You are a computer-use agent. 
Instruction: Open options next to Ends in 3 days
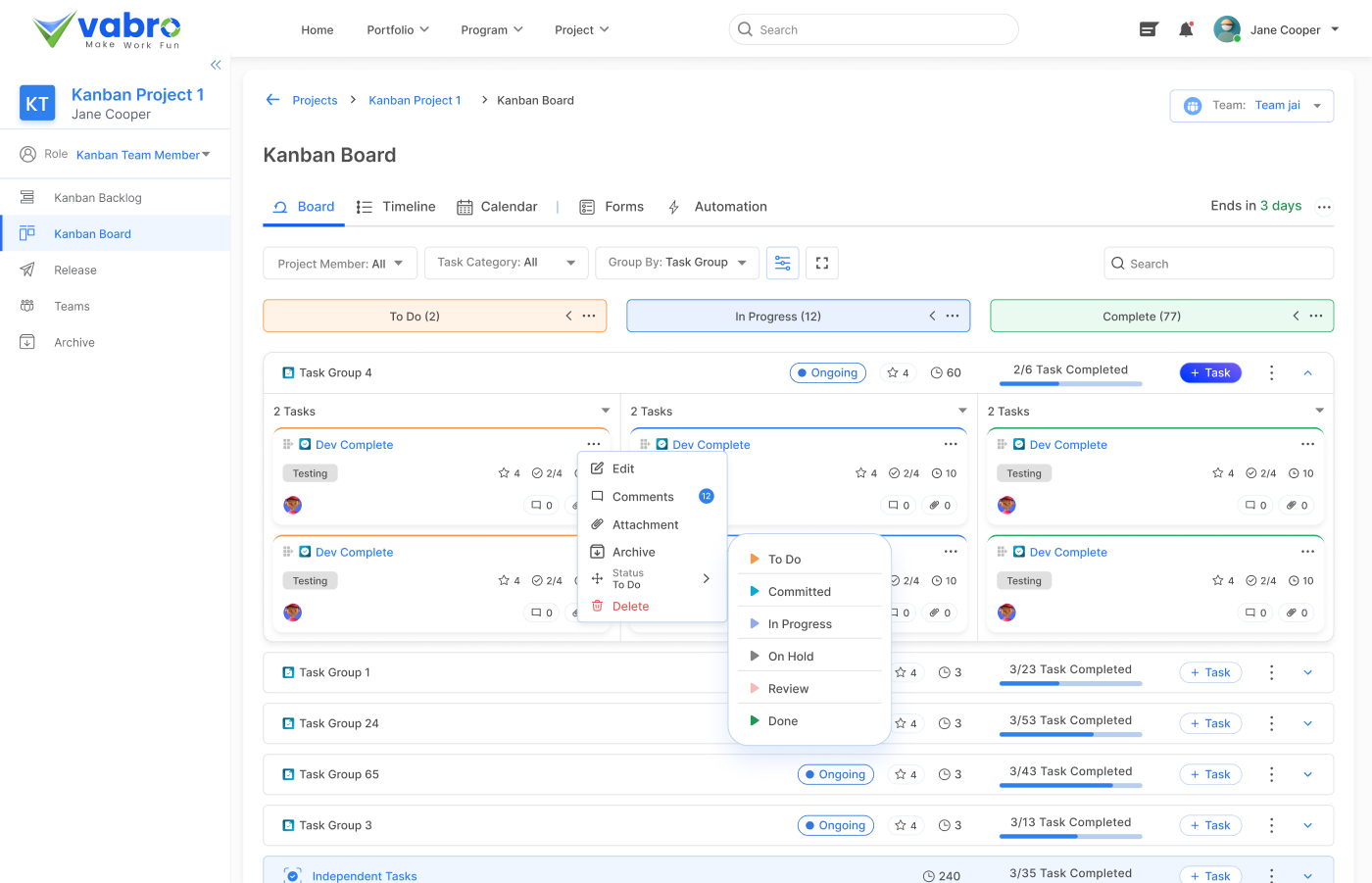[x=1324, y=207]
